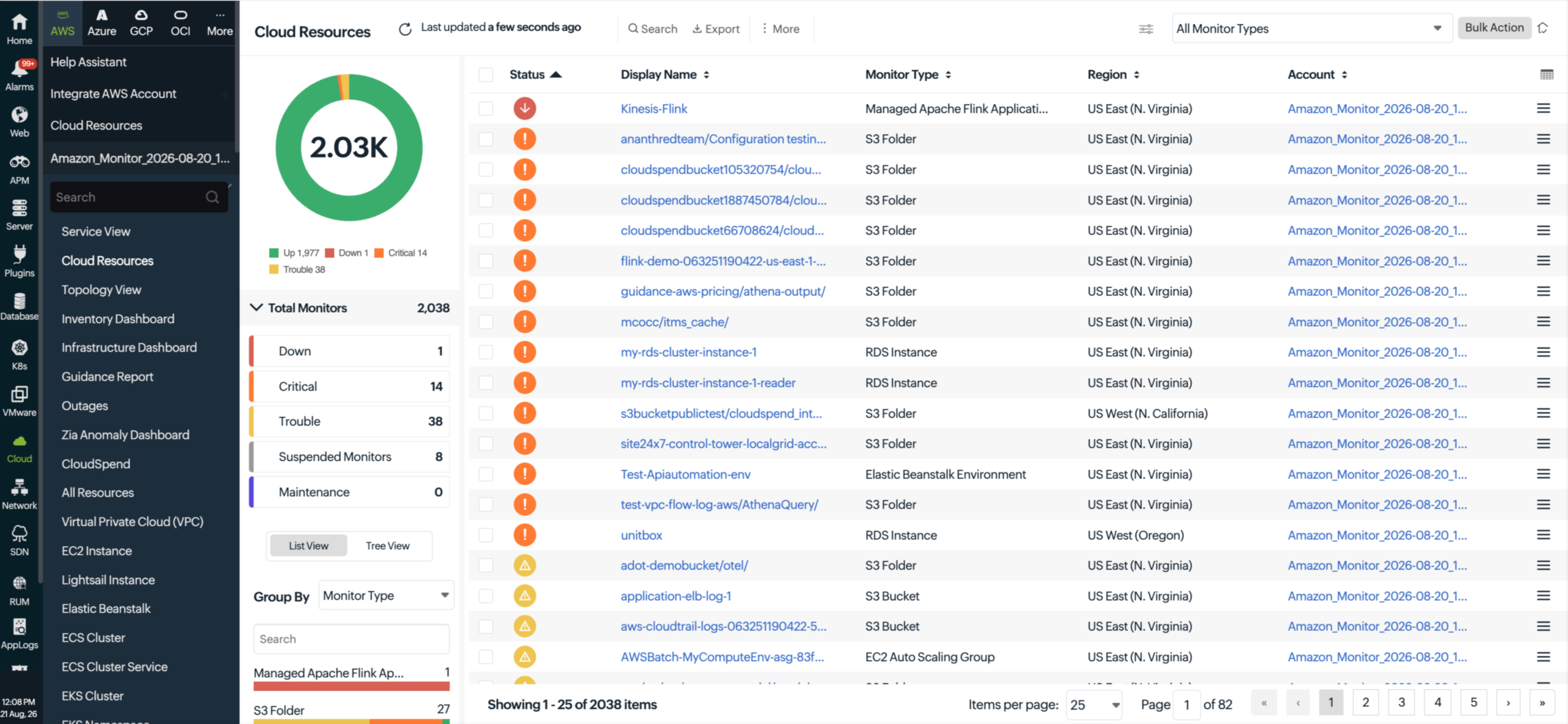Toggle the select-all checkbox in table header
This screenshot has width=1568, height=724.
tap(486, 74)
